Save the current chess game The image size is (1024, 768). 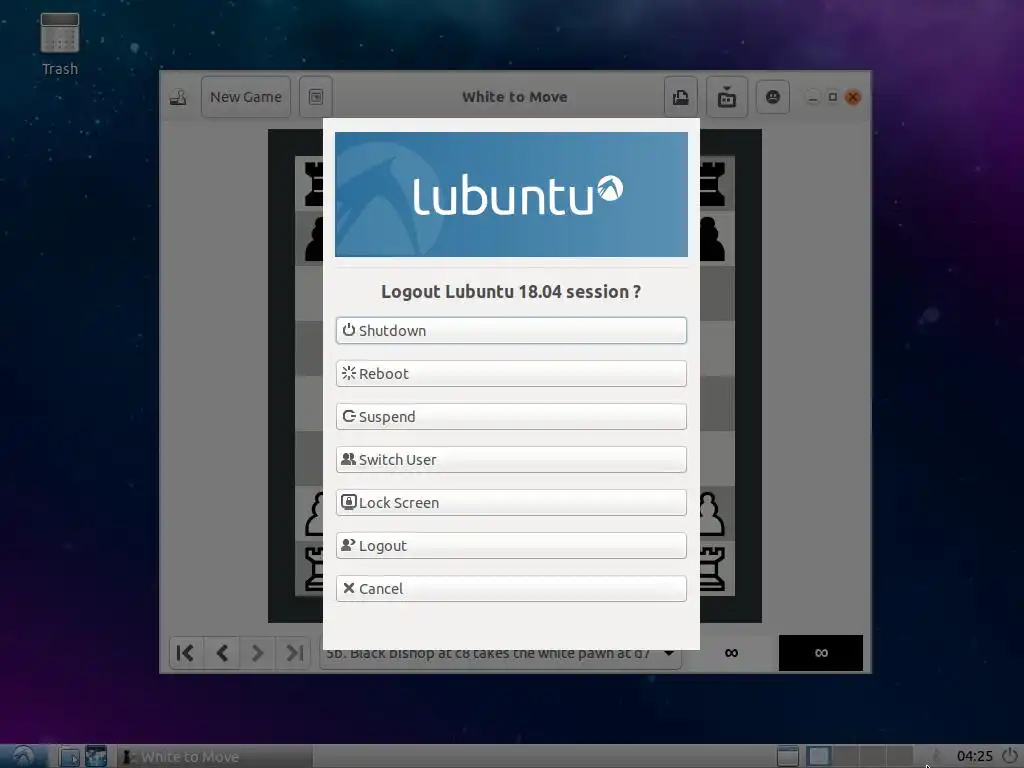click(726, 97)
